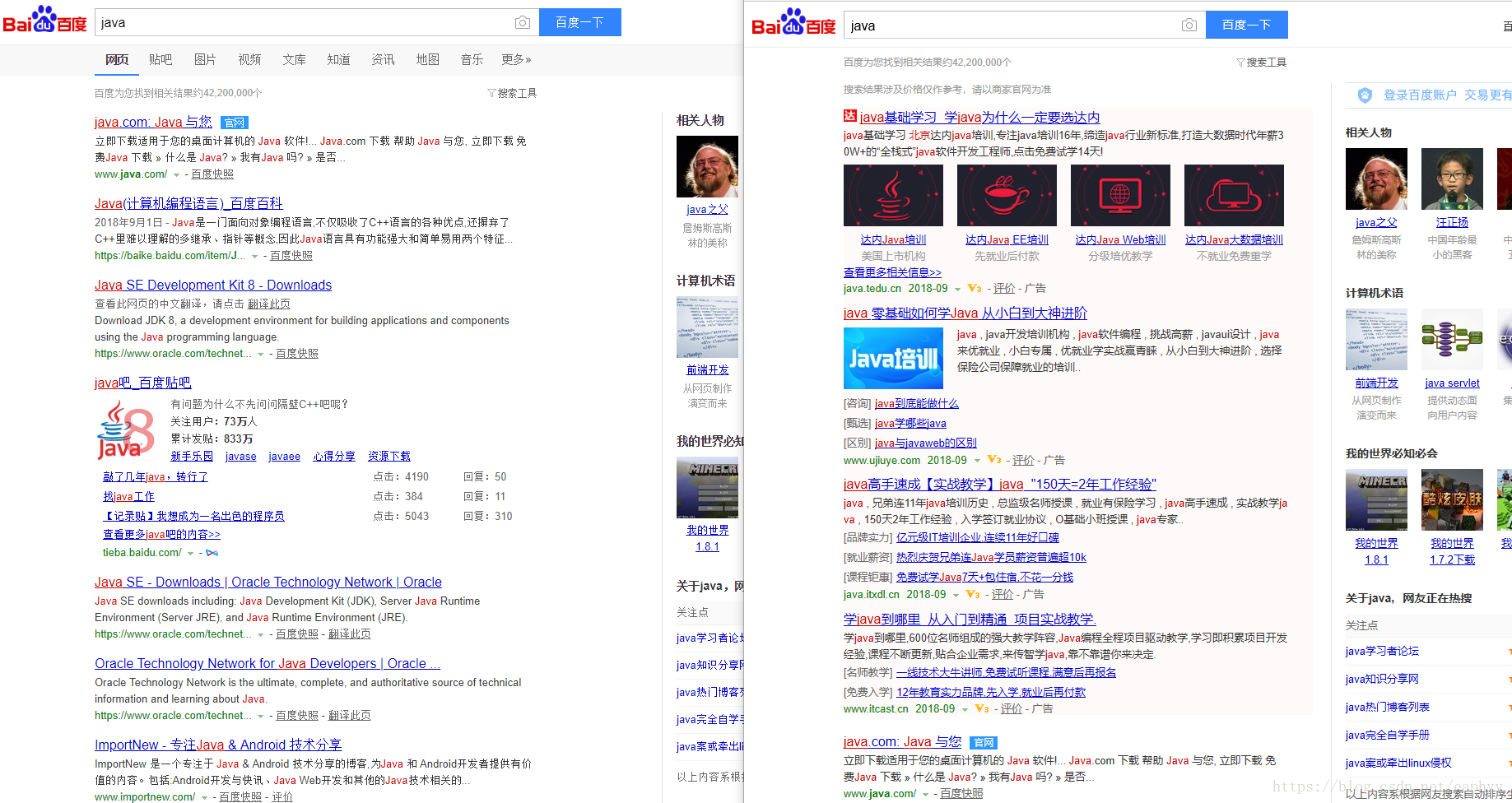Click the shield icon beside 登录百度账户
The height and width of the screenshot is (803, 1512).
(1365, 95)
